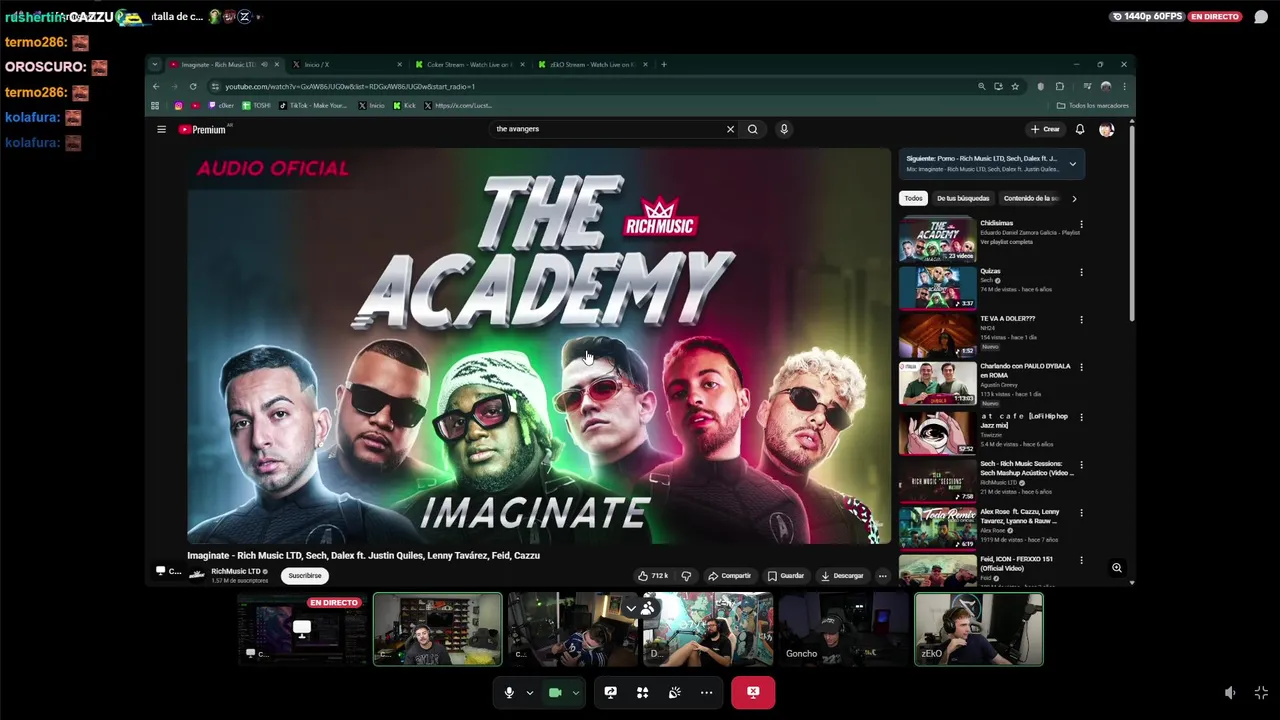Viewport: 1280px width, 720px height.
Task: Click Compartir share button
Action: pos(729,575)
